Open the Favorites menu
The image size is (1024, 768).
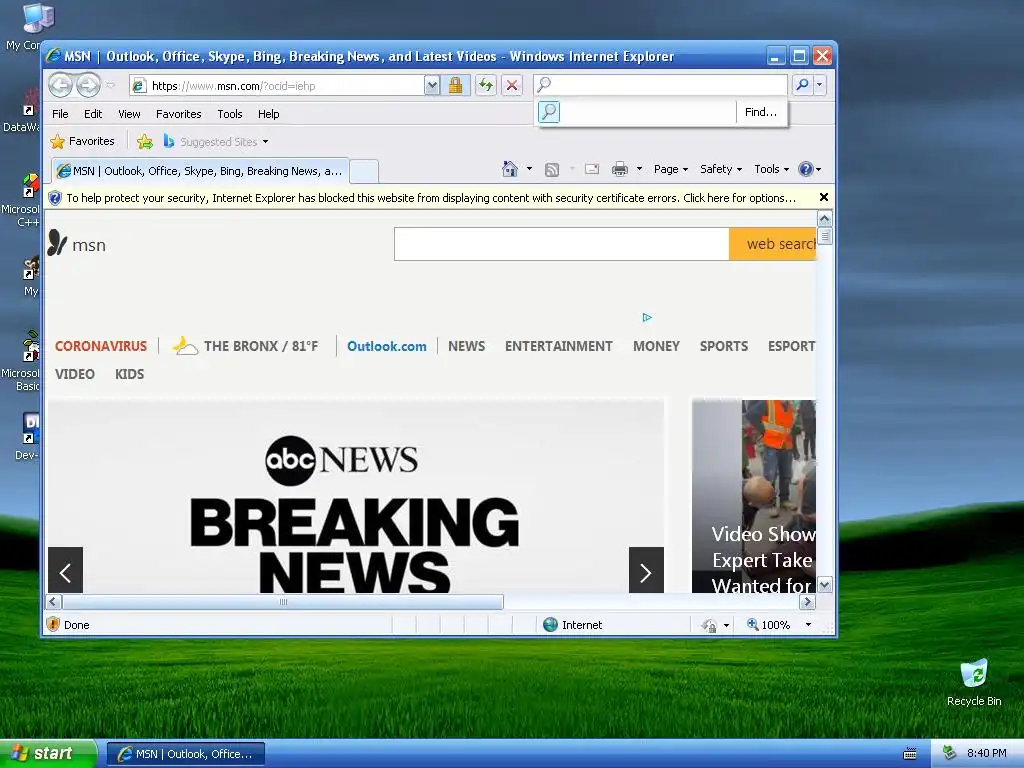click(x=178, y=114)
